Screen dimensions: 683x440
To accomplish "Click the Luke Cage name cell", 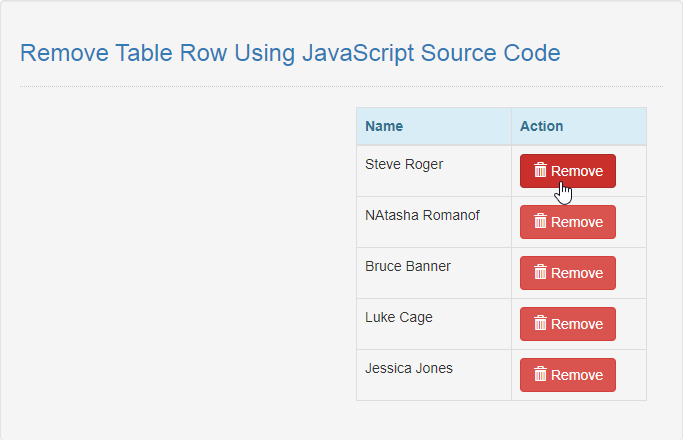I will point(434,324).
